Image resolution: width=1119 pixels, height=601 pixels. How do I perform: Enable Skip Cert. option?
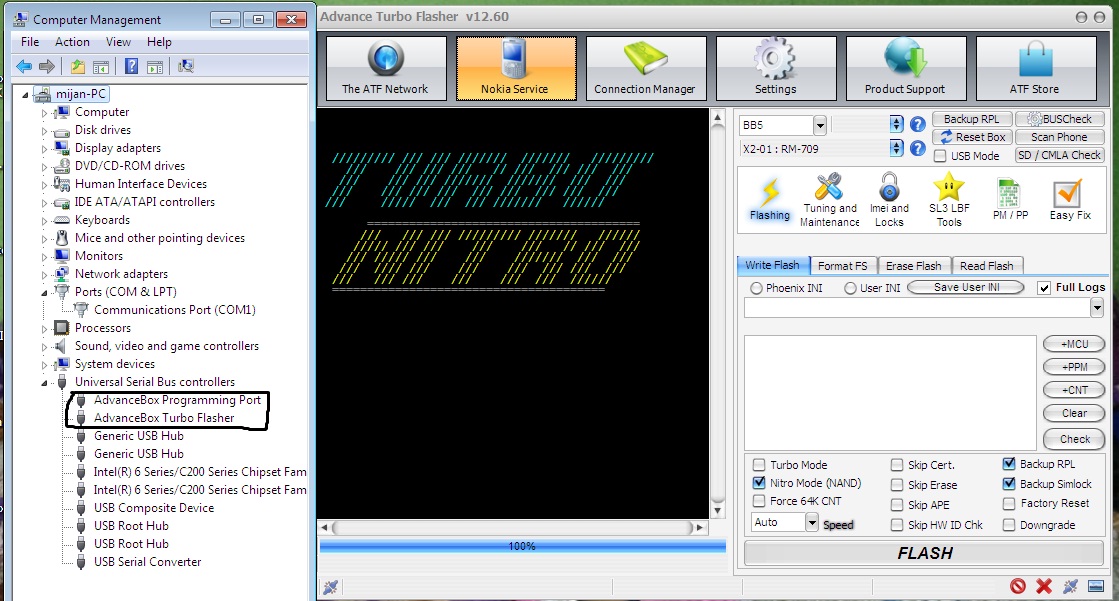click(897, 465)
